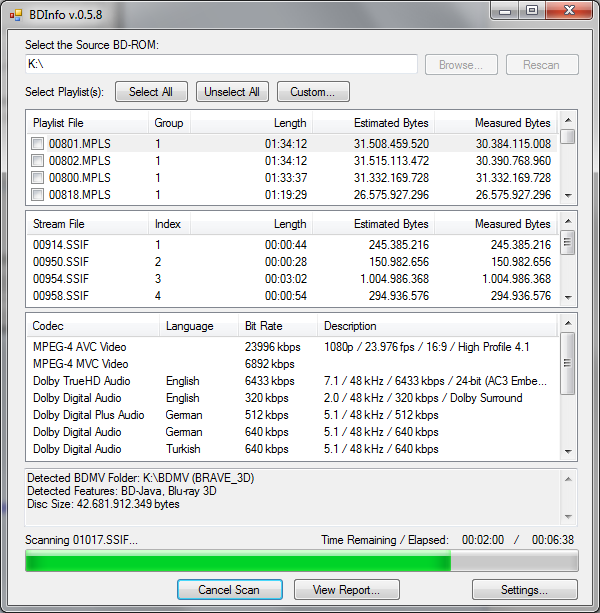Image resolution: width=600 pixels, height=613 pixels.
Task: Enable the 00800.MPLS playlist checkbox
Action: (37, 178)
